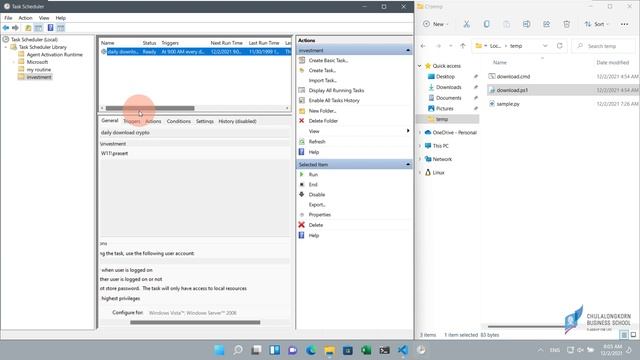
Task: Click Export for the selected task
Action: click(x=317, y=204)
